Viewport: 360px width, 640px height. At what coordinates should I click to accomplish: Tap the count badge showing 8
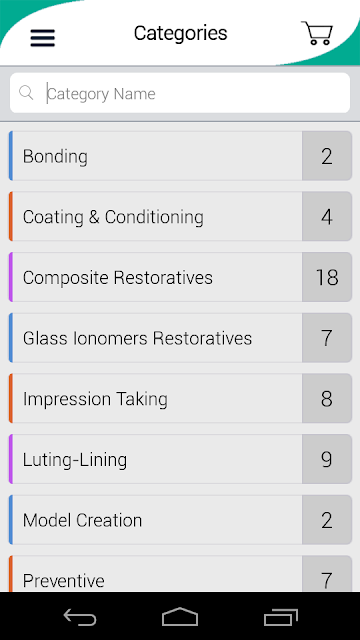pos(327,398)
